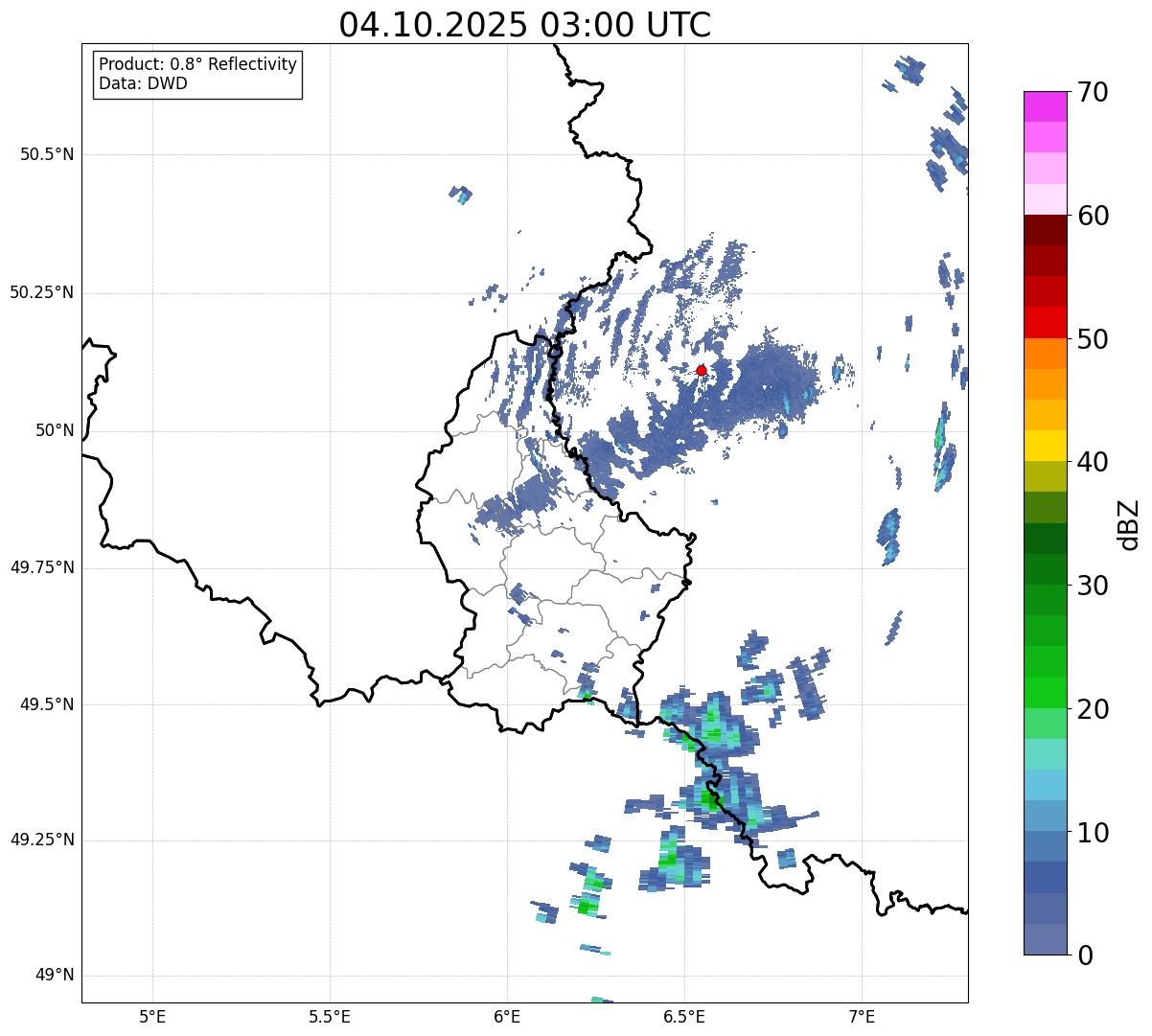Pick the pale pink swatch just above 60 dBZ

tap(1045, 199)
